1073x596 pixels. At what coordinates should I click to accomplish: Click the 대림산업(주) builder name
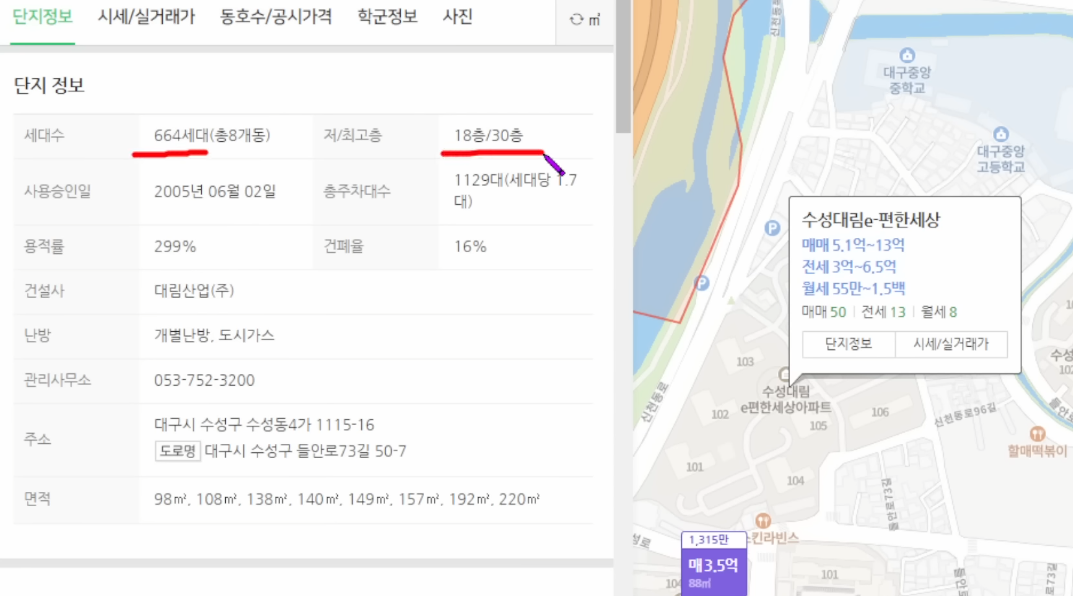194,291
